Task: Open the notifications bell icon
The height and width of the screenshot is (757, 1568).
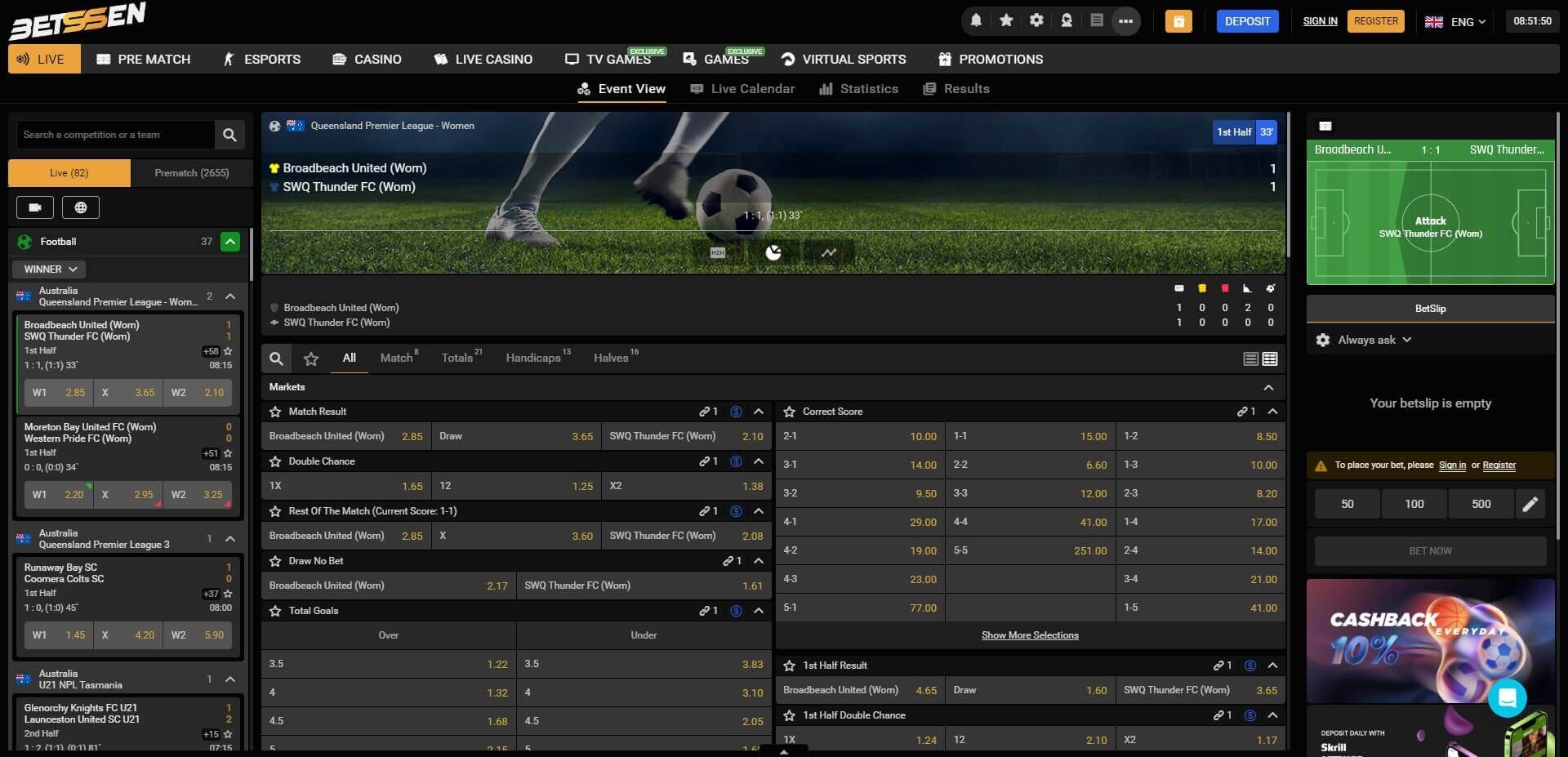Action: click(x=976, y=20)
